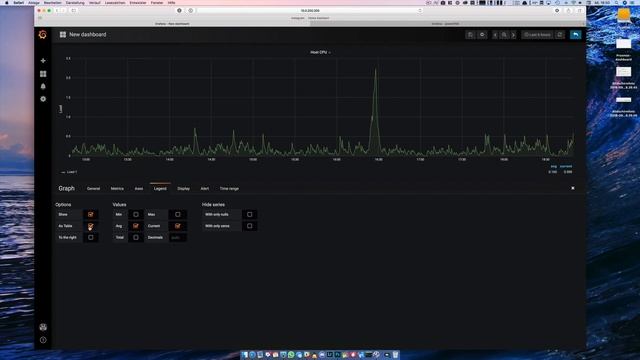
Task: Open the Dashboards grid icon in sidebar
Action: click(x=43, y=74)
